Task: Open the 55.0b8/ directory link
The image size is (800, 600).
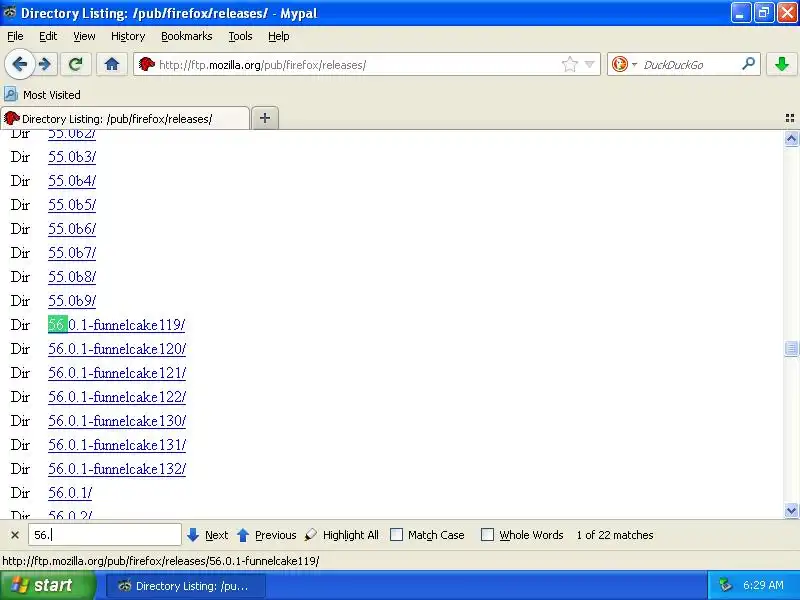Action: (x=72, y=277)
